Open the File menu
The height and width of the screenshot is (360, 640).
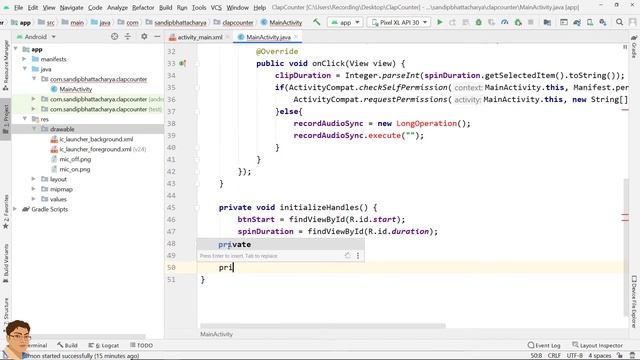[x=18, y=7]
